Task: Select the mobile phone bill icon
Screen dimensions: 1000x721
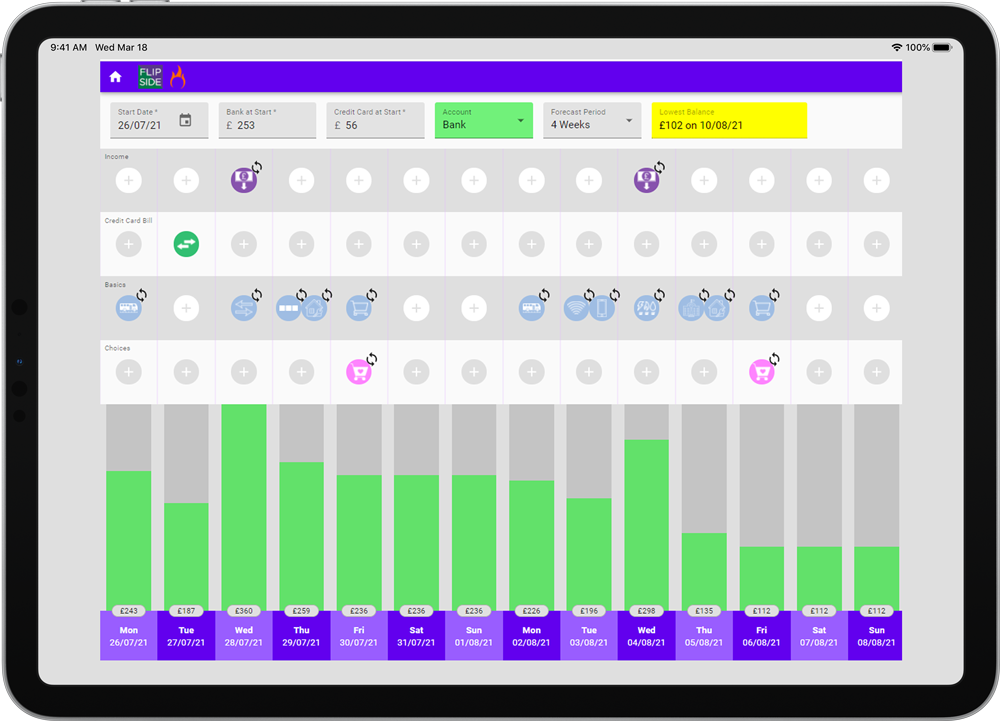Action: pyautogui.click(x=601, y=308)
